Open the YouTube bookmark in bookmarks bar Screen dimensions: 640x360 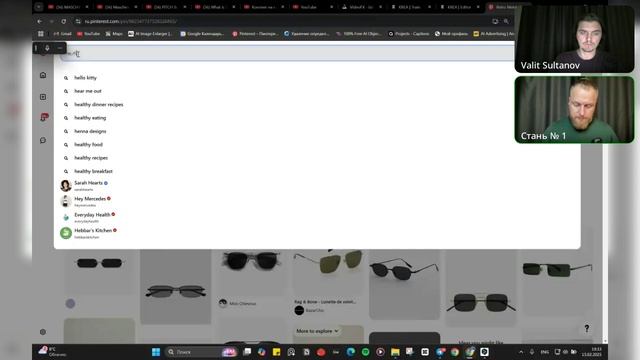coord(89,33)
